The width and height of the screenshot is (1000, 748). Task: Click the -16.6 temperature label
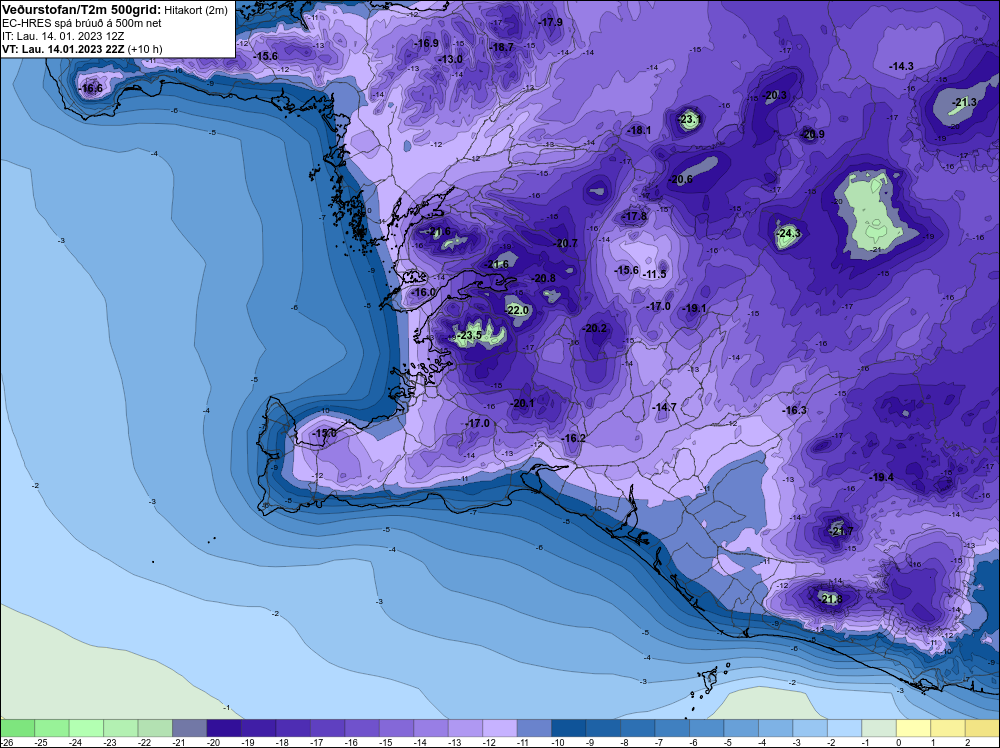pyautogui.click(x=90, y=89)
